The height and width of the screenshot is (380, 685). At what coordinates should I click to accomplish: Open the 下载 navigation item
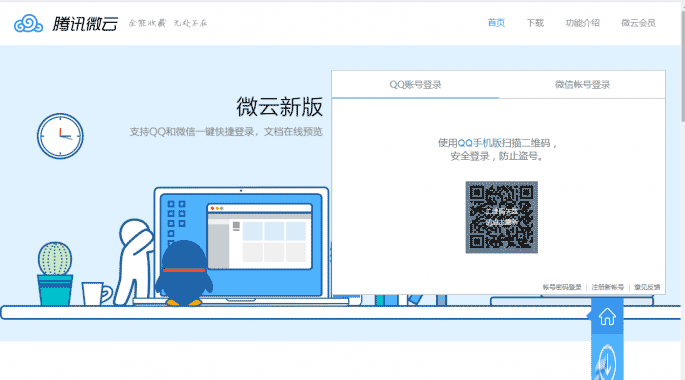click(x=535, y=23)
